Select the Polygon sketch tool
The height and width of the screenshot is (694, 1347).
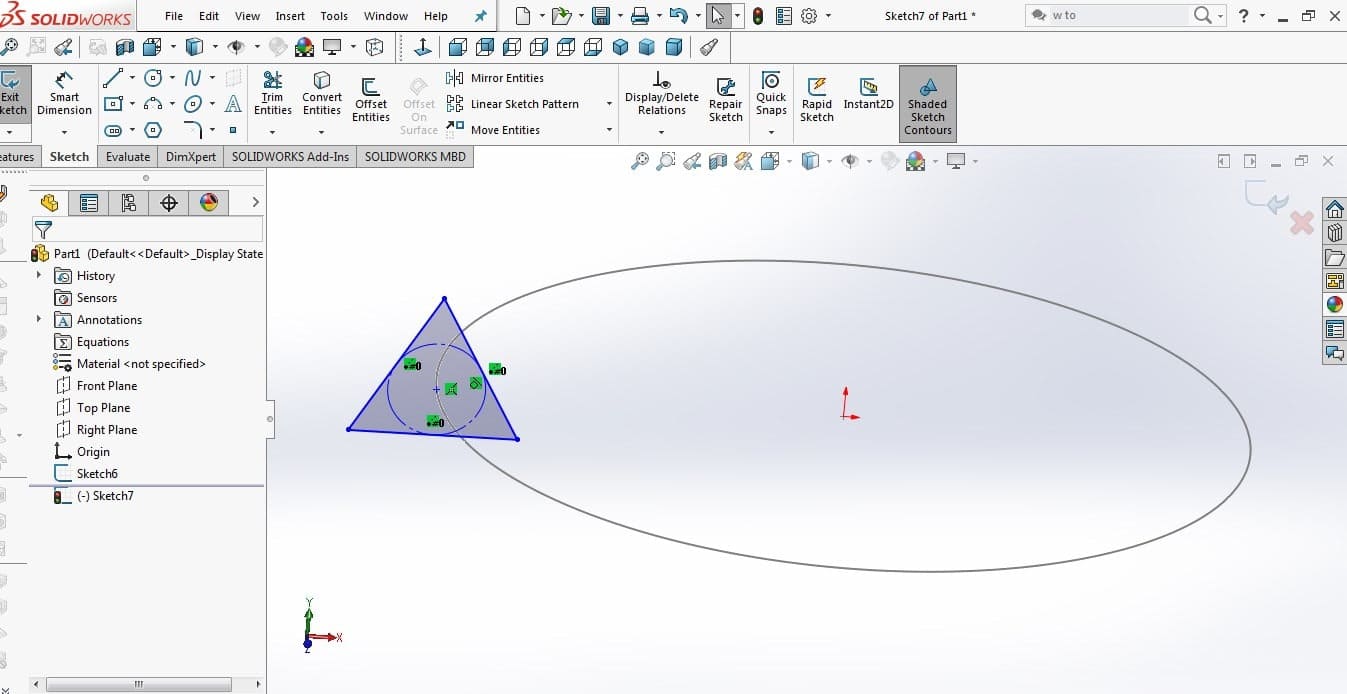(x=153, y=130)
